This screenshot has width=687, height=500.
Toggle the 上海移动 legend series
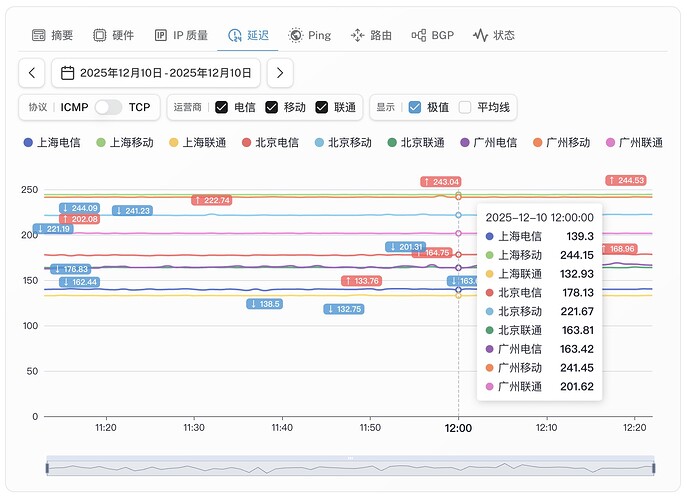click(125, 142)
